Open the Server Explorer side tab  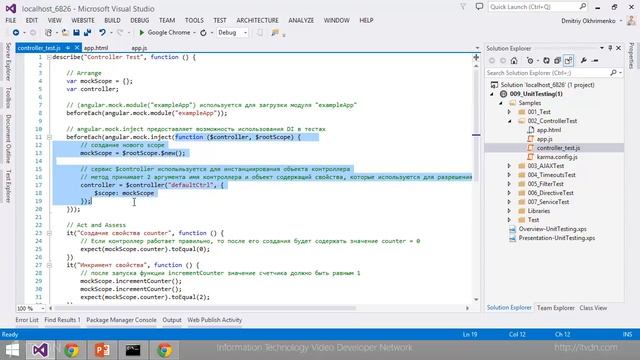pos(8,62)
